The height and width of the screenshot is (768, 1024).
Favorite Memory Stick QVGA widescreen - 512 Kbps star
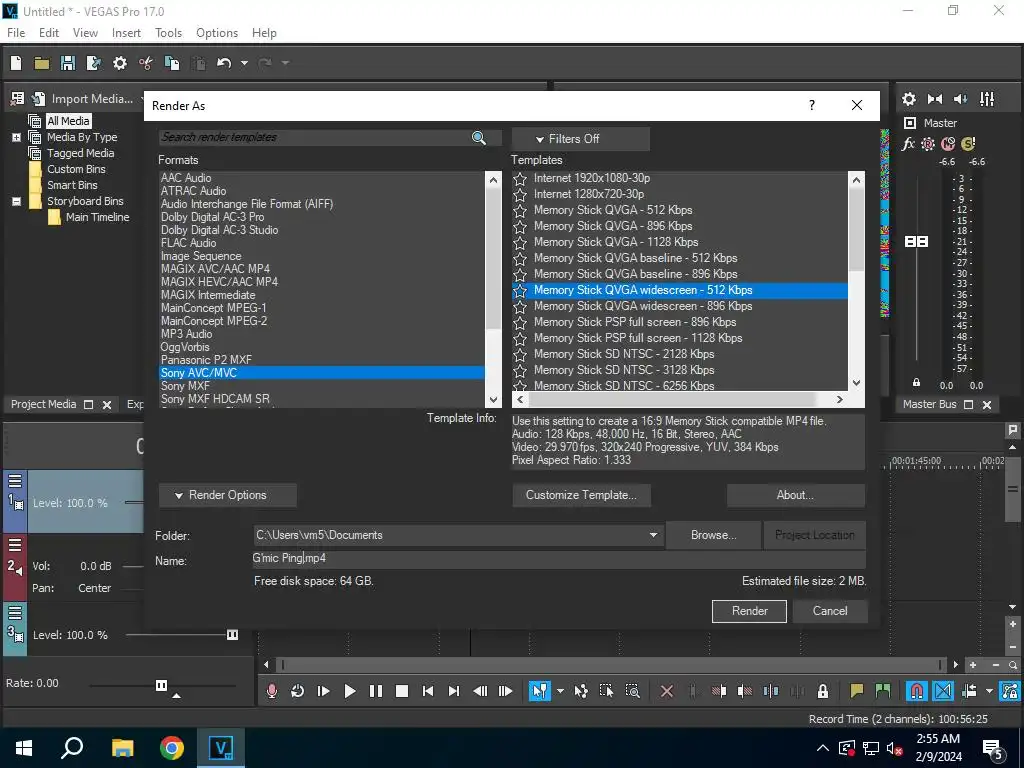point(520,291)
